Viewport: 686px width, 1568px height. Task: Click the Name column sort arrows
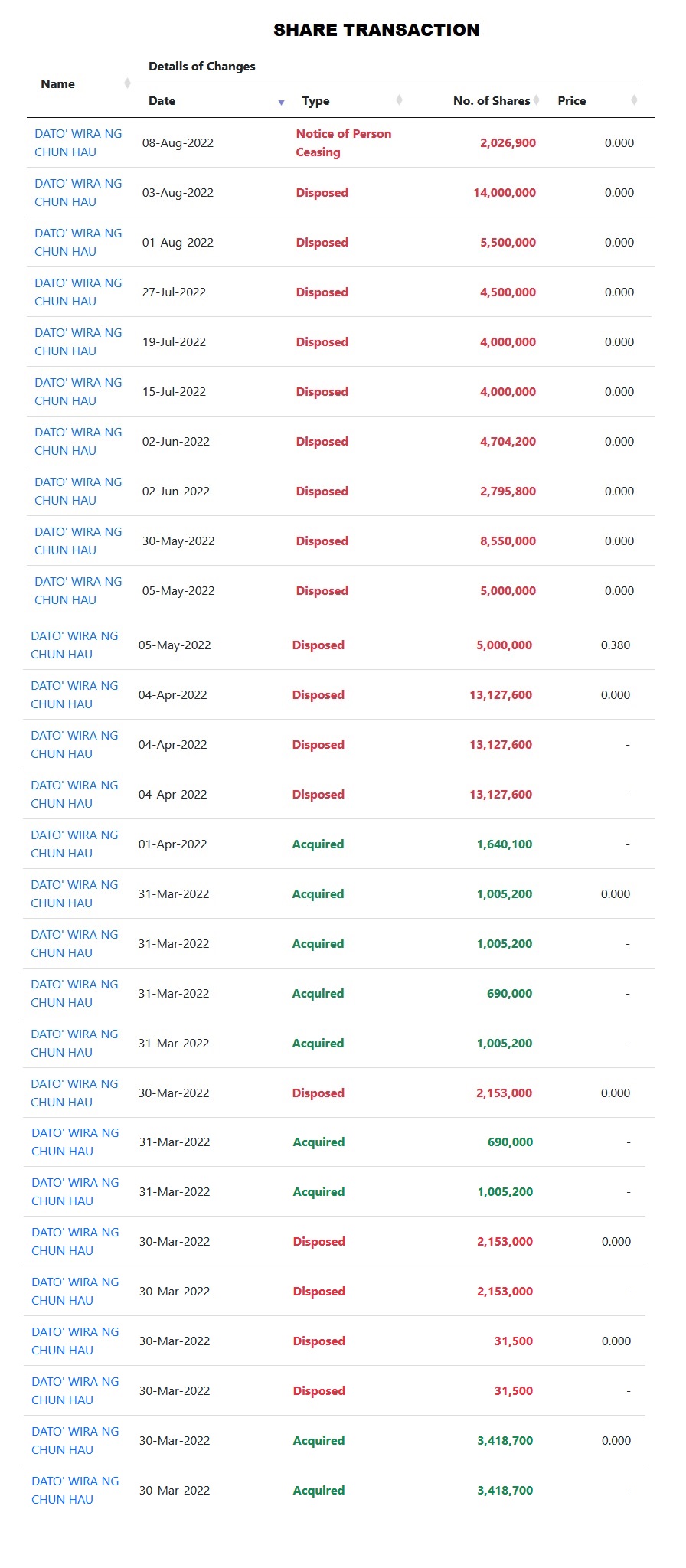coord(127,83)
